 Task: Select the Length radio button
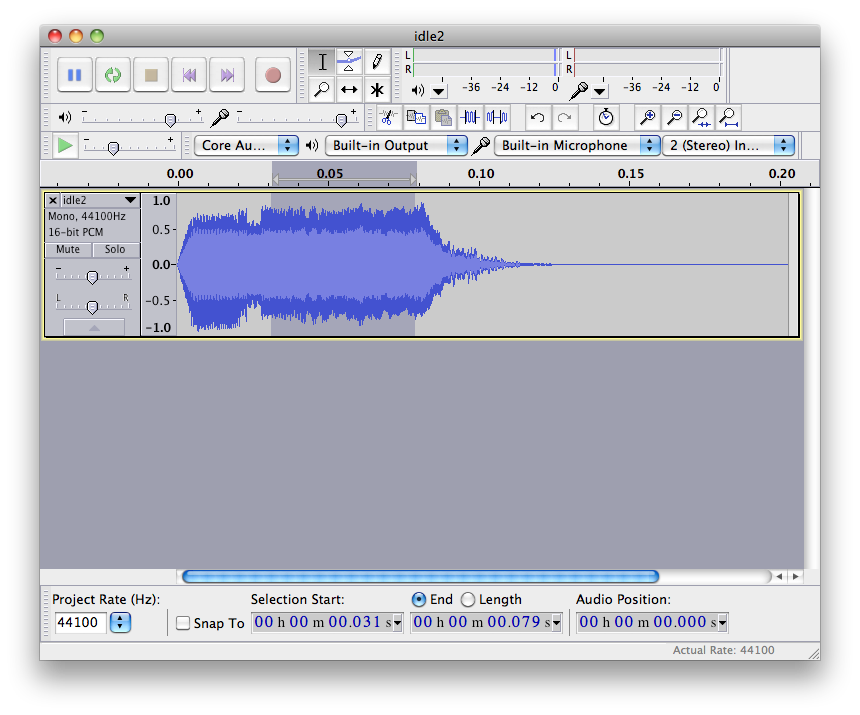click(x=468, y=600)
